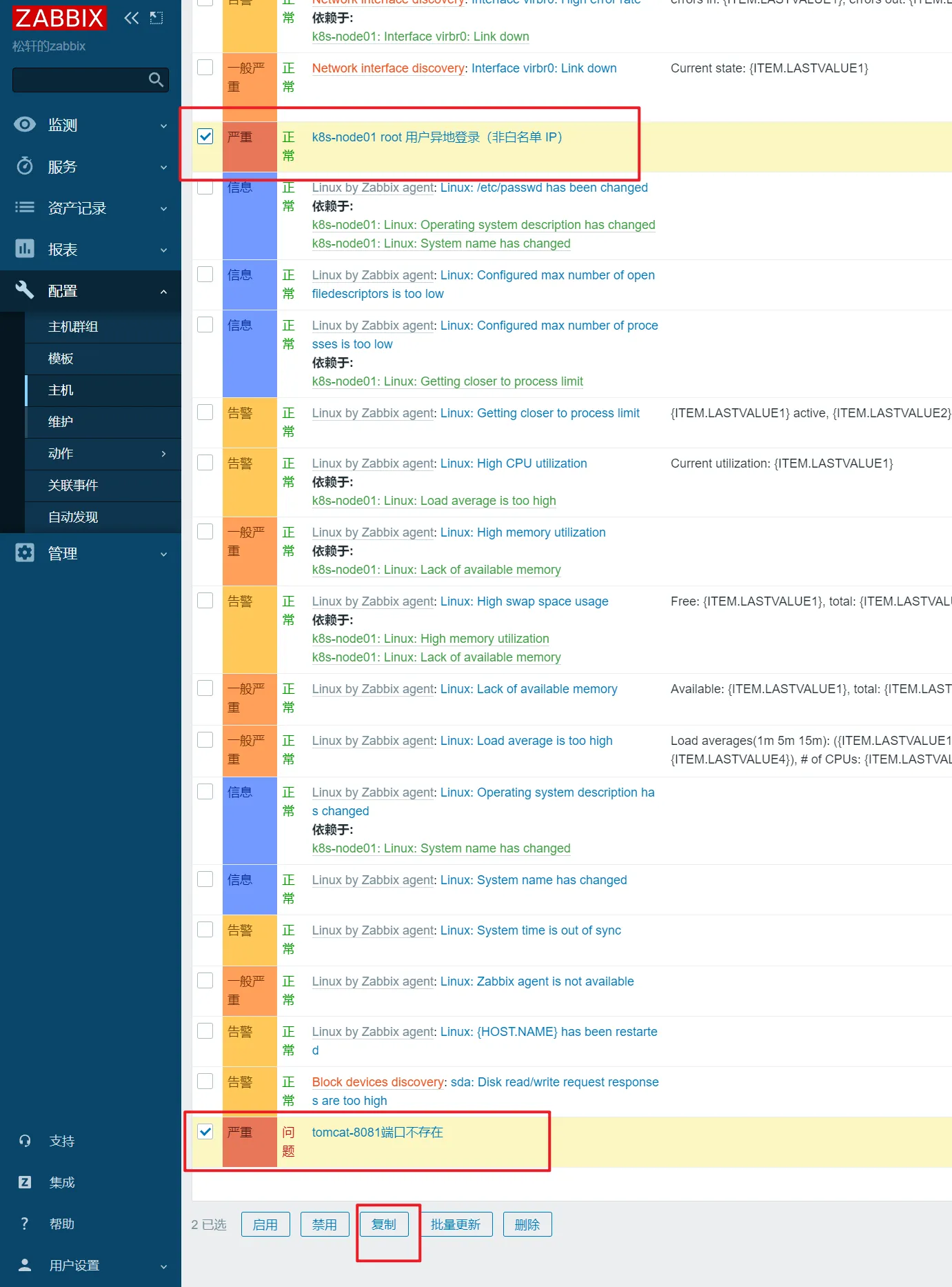Click the Zabbix logo
The image size is (952, 1287).
pyautogui.click(x=59, y=18)
